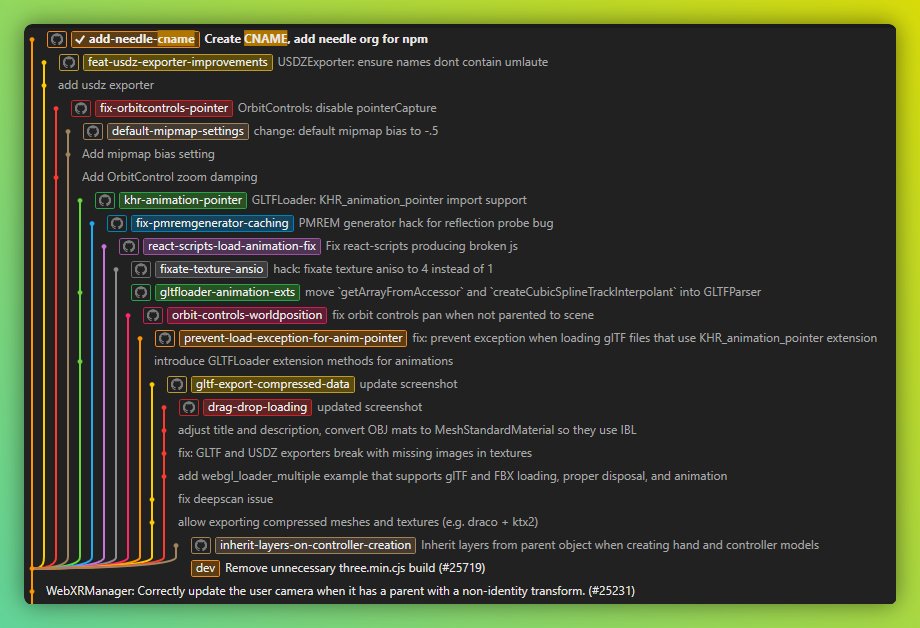The width and height of the screenshot is (920, 628).
Task: Click GitHub icon beside khr-animation-pointer
Action: 105,200
